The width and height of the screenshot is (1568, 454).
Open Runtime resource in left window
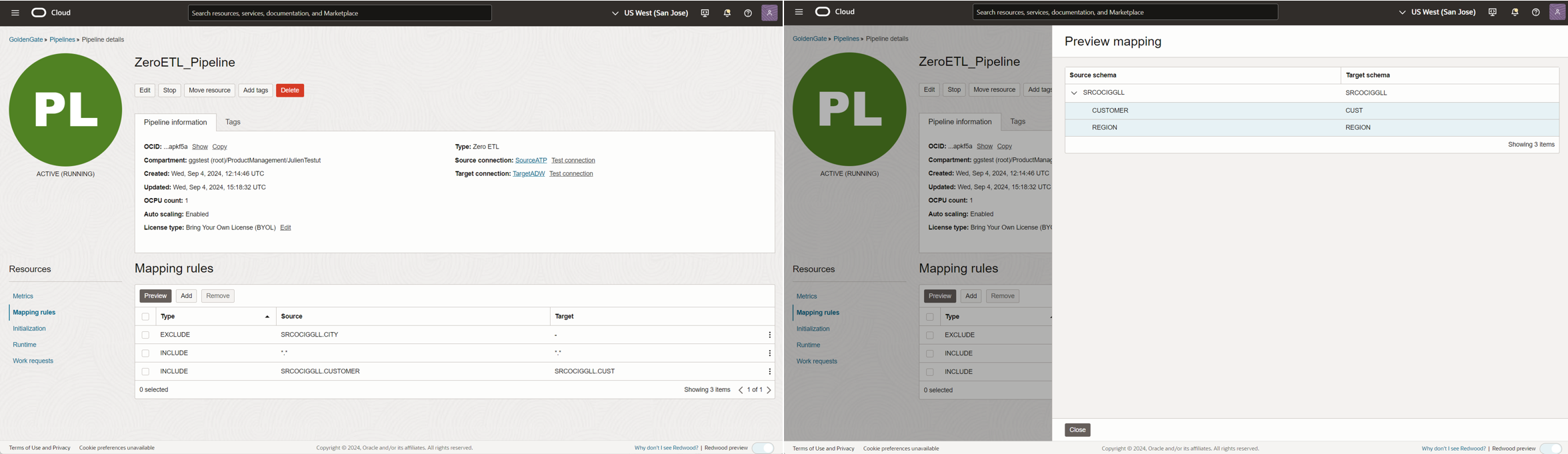click(25, 345)
